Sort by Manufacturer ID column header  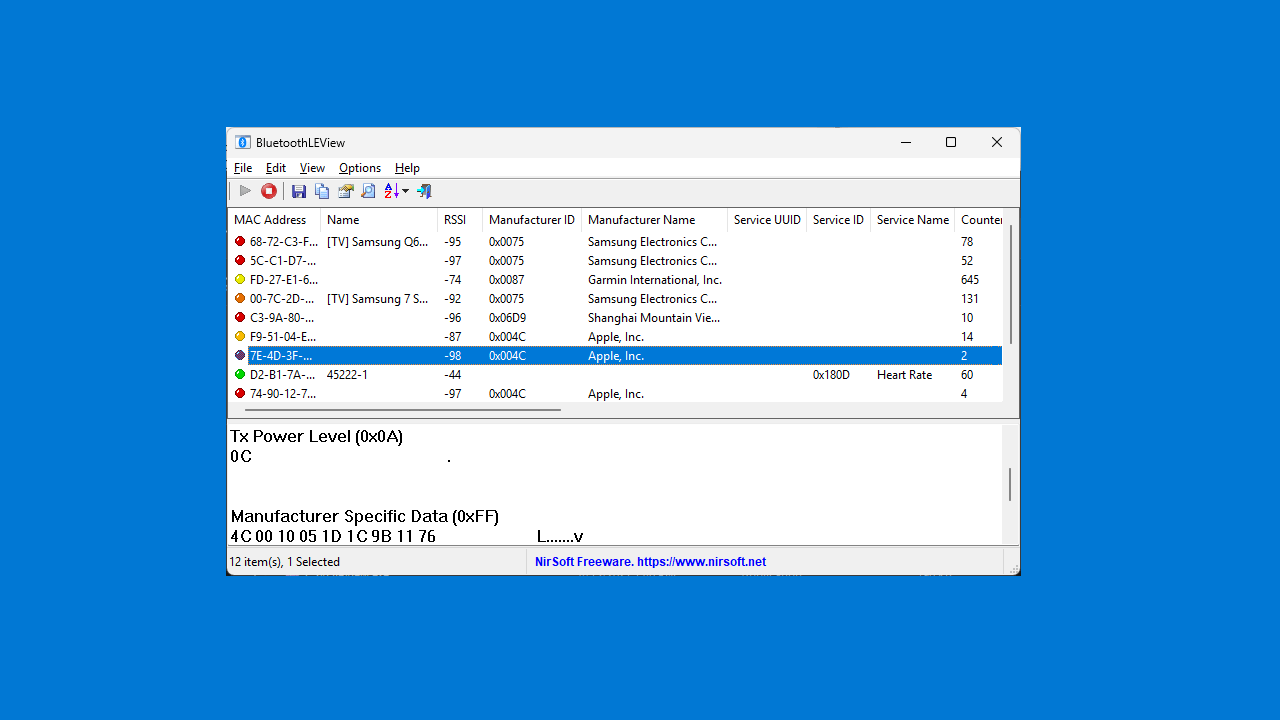click(532, 220)
